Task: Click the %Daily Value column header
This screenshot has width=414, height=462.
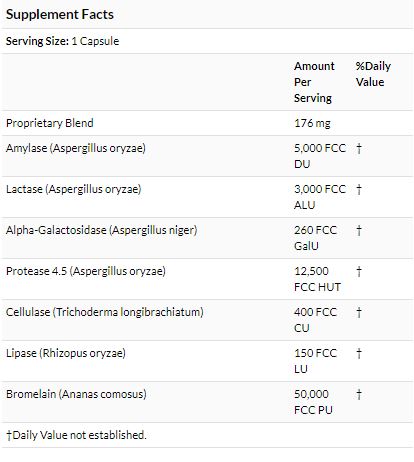Action: (373, 74)
